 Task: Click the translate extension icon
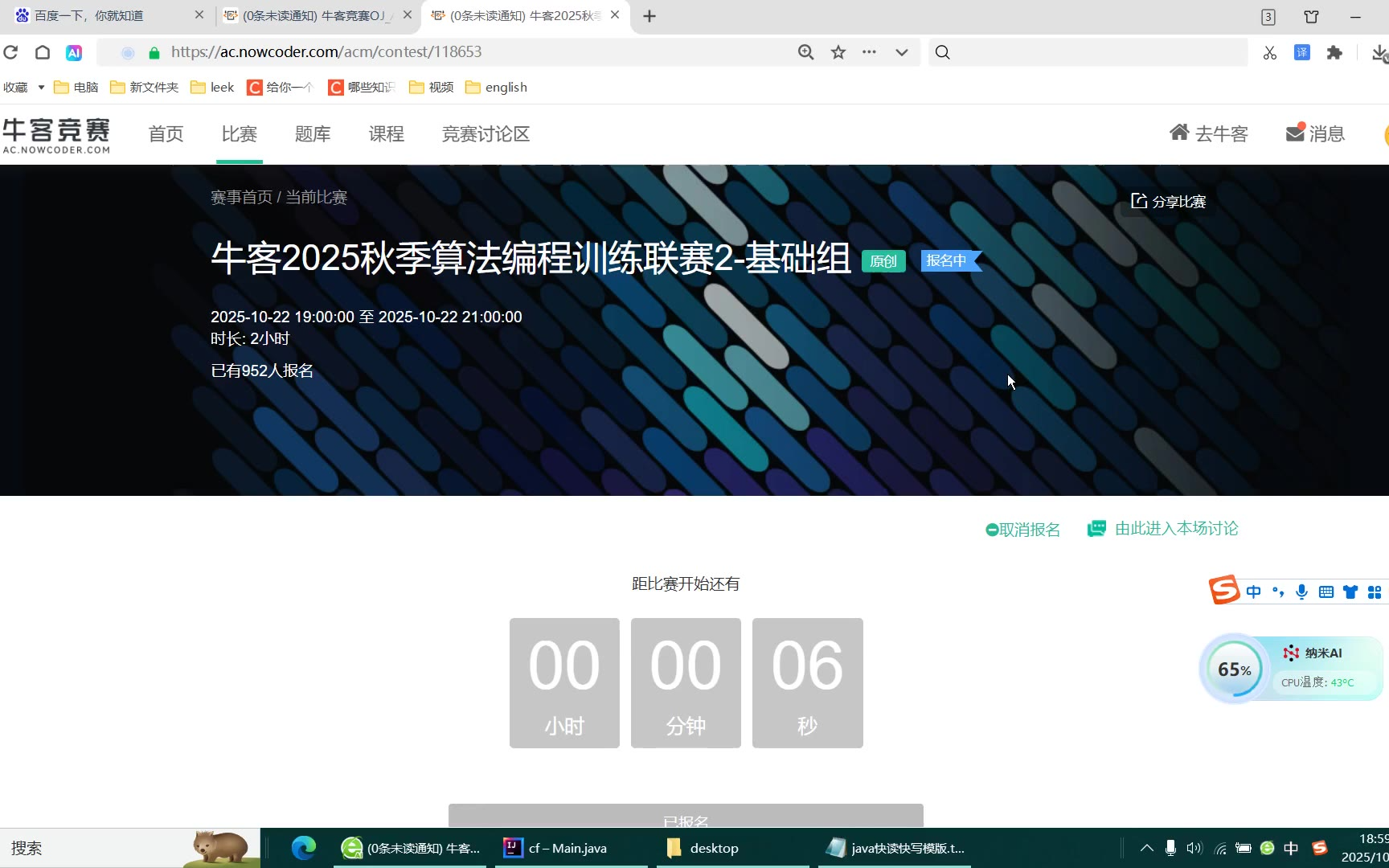[x=1302, y=52]
